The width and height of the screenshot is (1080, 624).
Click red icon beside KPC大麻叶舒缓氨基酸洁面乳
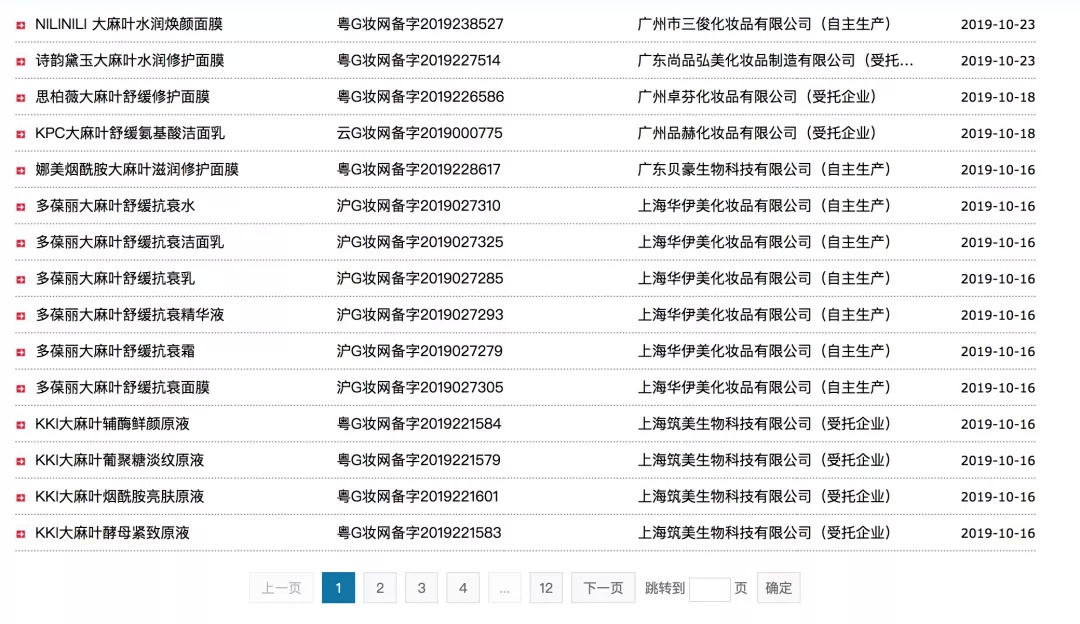coord(21,134)
